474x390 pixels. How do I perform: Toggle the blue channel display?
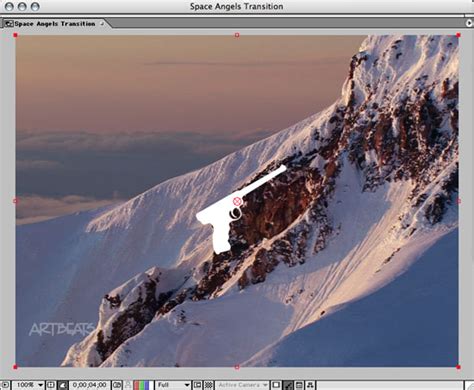[147, 385]
